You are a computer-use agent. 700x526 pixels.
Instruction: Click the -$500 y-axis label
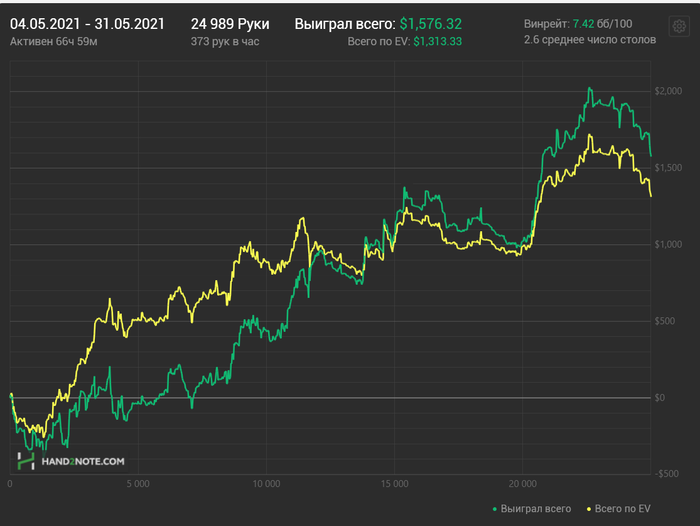[x=667, y=474]
